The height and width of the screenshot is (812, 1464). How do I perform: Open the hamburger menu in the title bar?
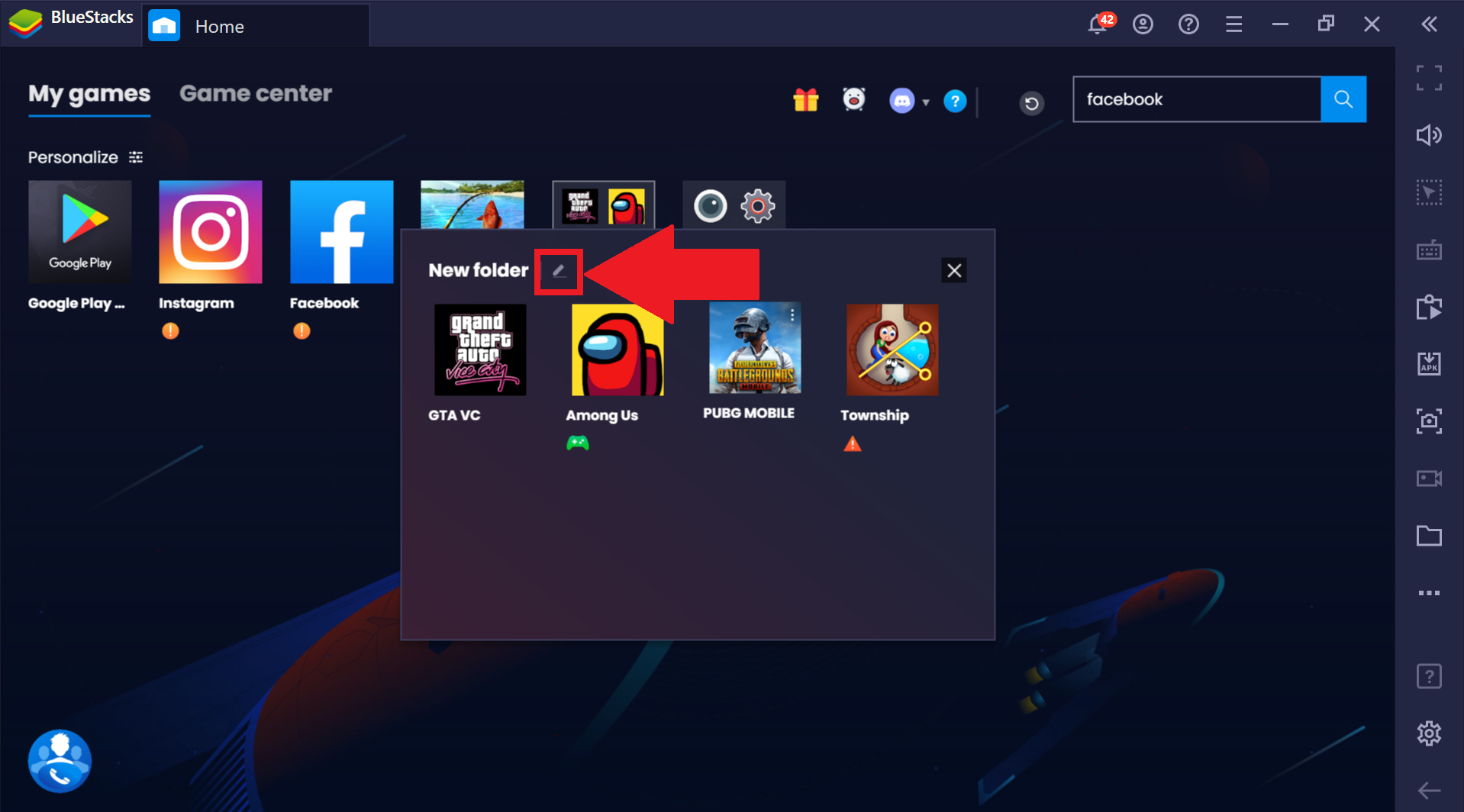click(1233, 24)
